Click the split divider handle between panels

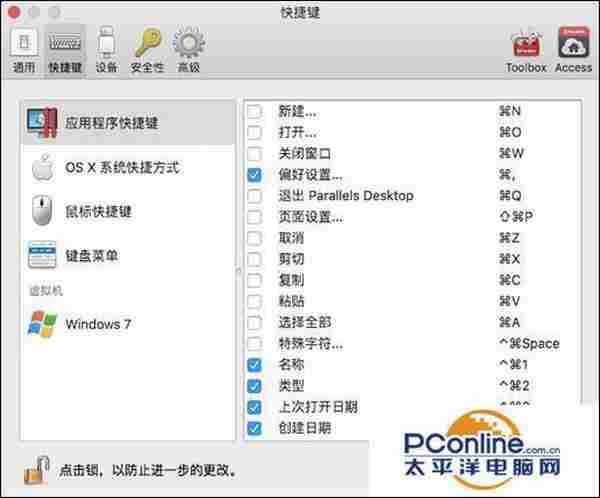click(x=238, y=270)
